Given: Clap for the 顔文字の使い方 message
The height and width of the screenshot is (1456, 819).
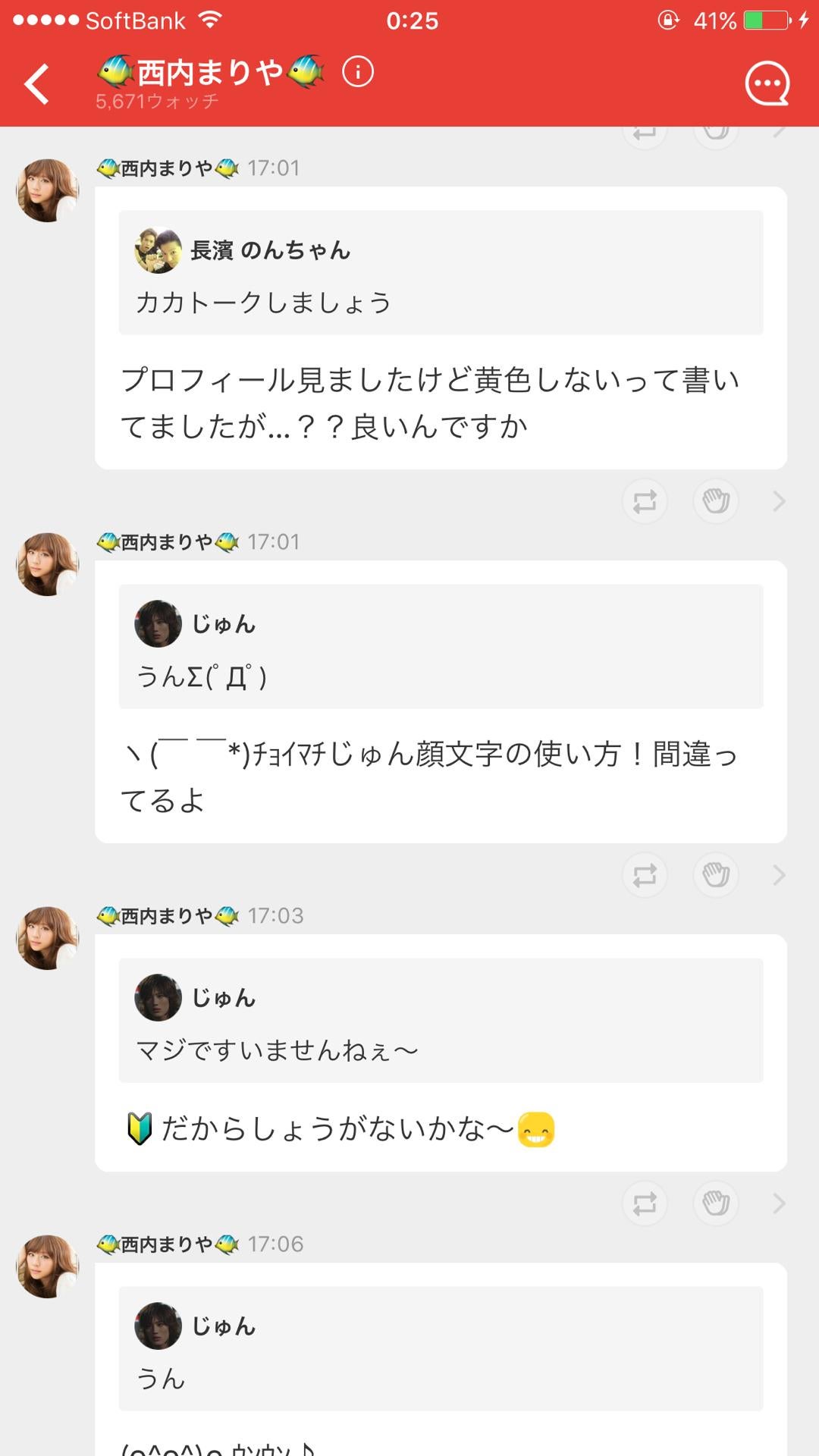Looking at the screenshot, I should [715, 875].
